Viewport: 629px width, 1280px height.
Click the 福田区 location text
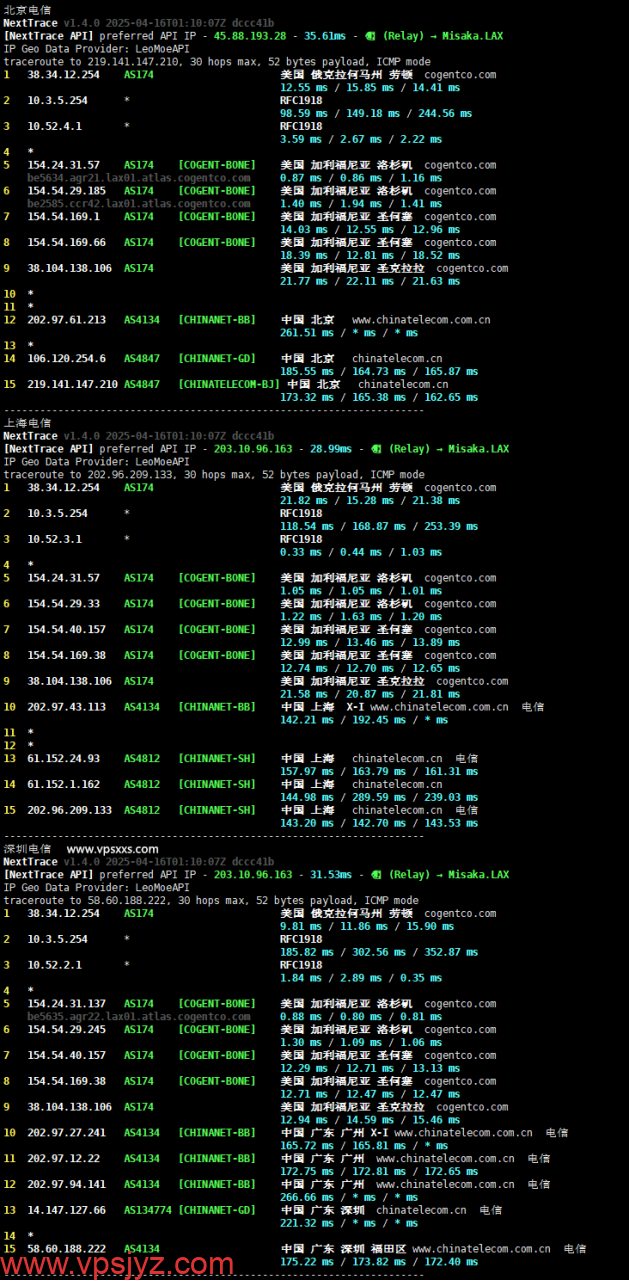pyautogui.click(x=388, y=1249)
